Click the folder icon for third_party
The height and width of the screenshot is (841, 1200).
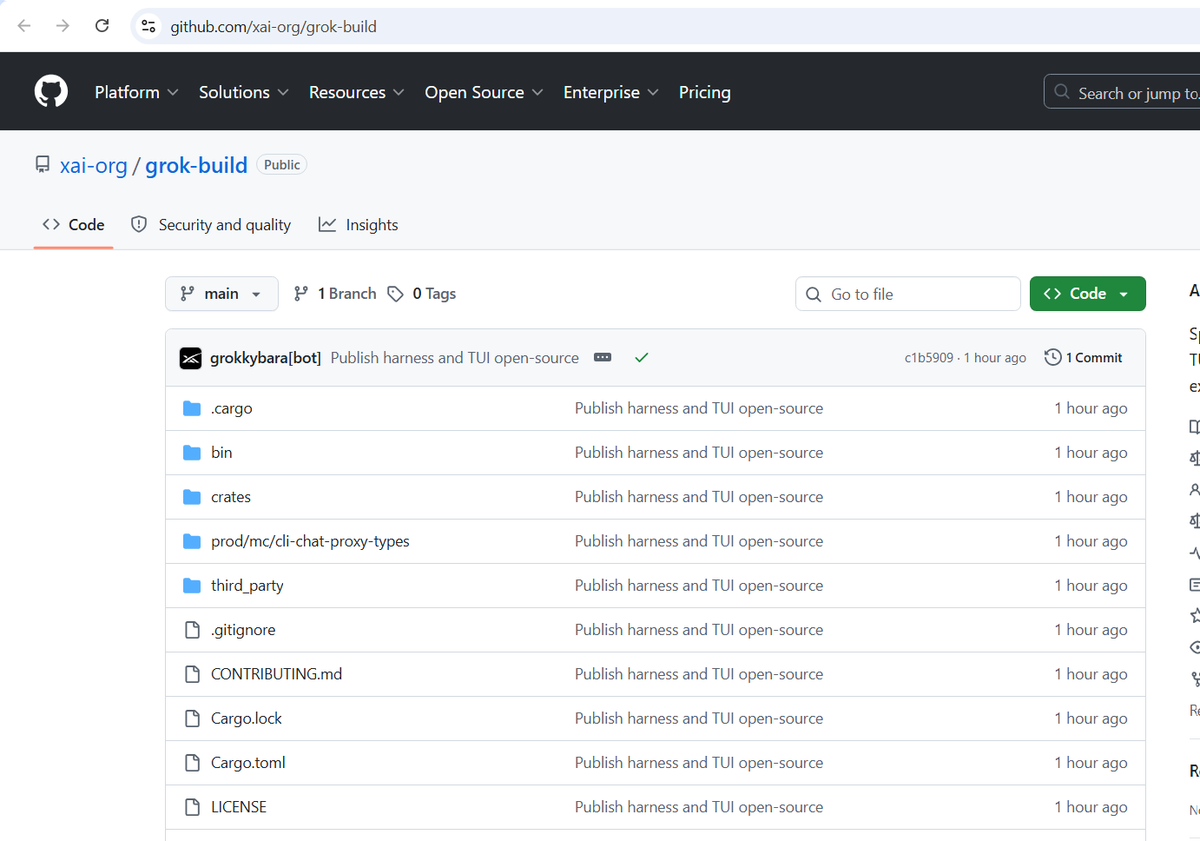pos(192,586)
